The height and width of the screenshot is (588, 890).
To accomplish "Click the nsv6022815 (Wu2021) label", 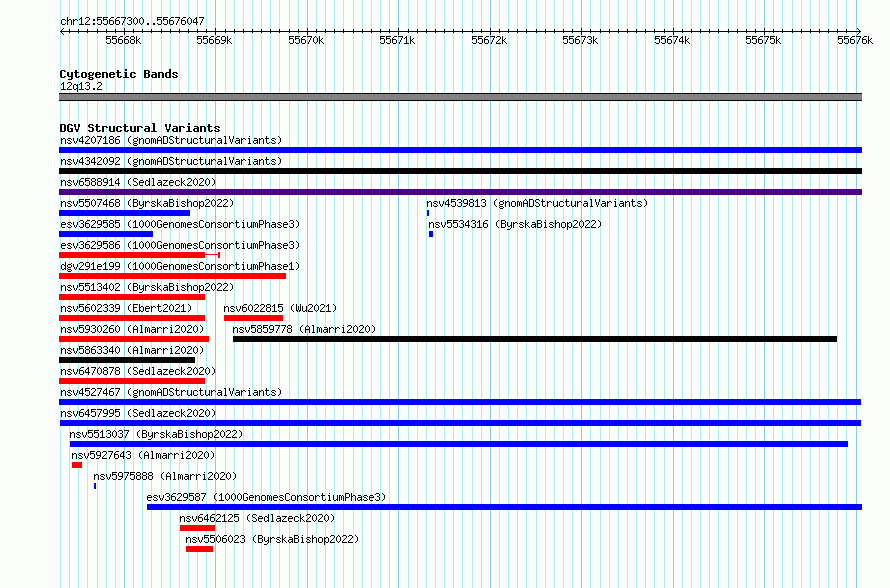I will pos(280,308).
